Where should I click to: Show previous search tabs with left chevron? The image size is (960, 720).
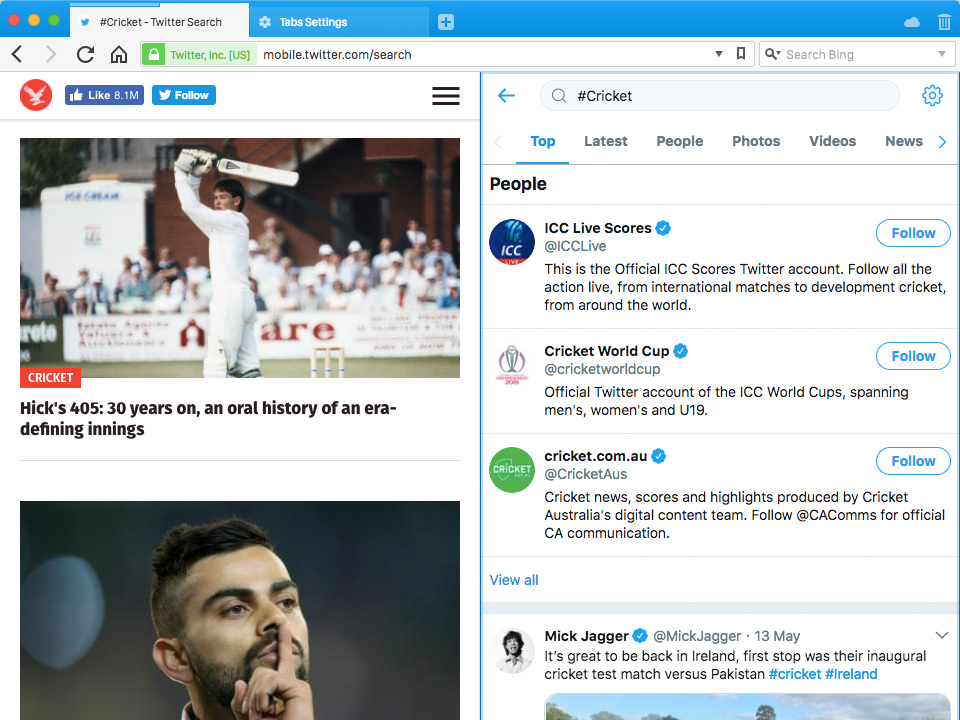tap(498, 142)
